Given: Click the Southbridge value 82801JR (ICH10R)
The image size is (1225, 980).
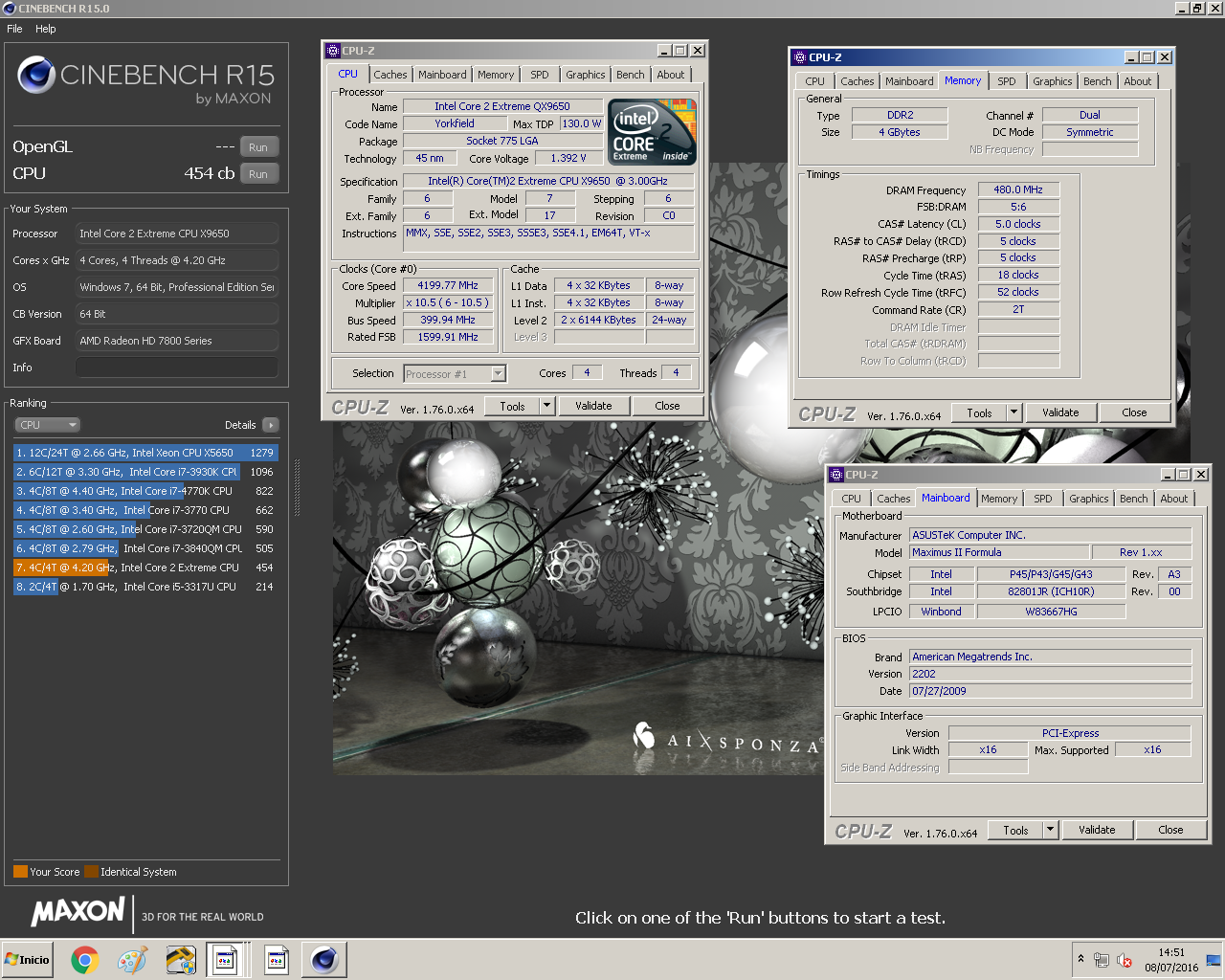Looking at the screenshot, I should coord(1051,591).
